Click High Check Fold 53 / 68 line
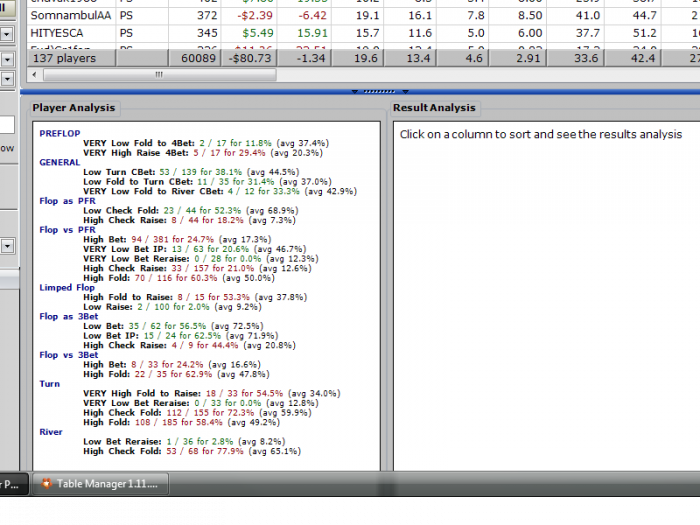This screenshot has height=525, width=700. click(x=192, y=451)
